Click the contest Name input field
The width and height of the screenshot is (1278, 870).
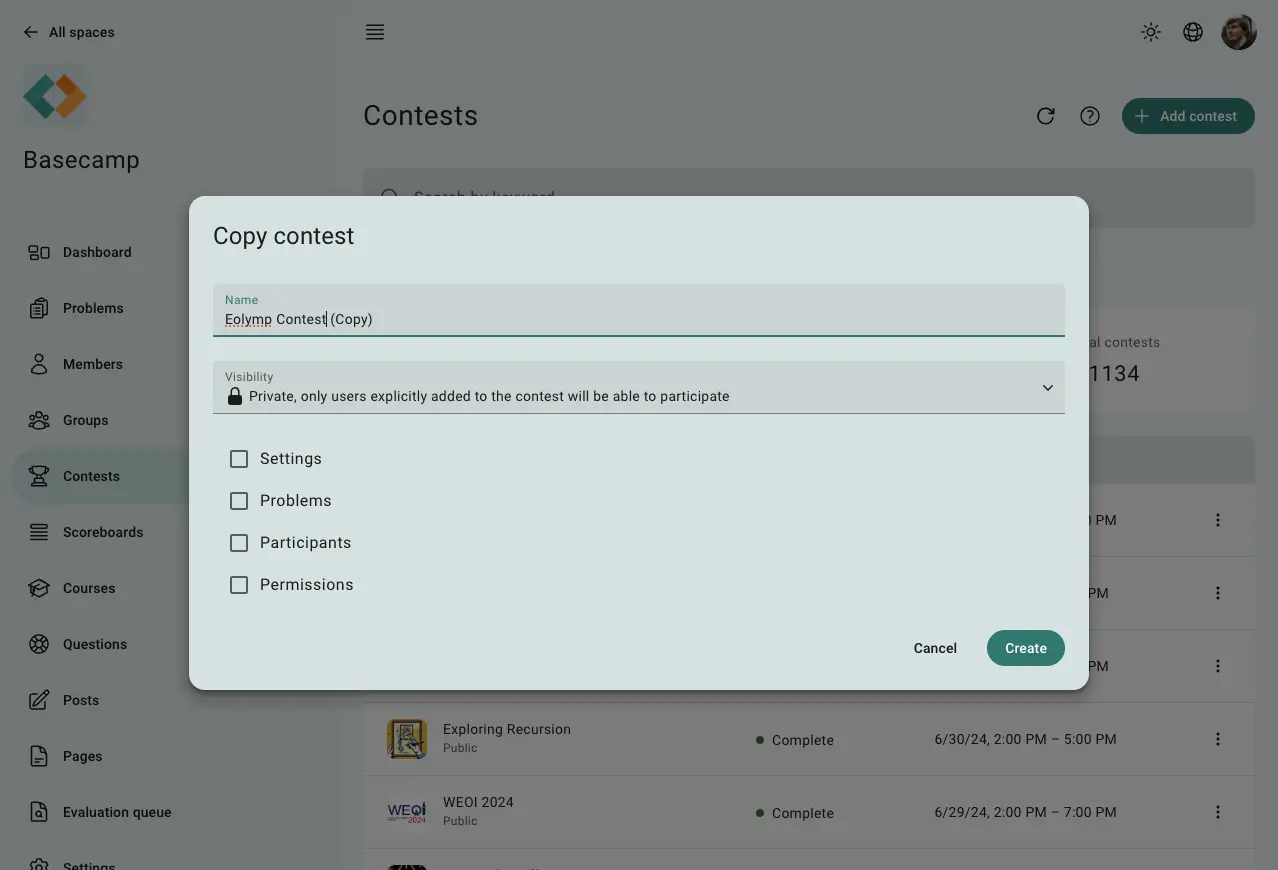[638, 319]
